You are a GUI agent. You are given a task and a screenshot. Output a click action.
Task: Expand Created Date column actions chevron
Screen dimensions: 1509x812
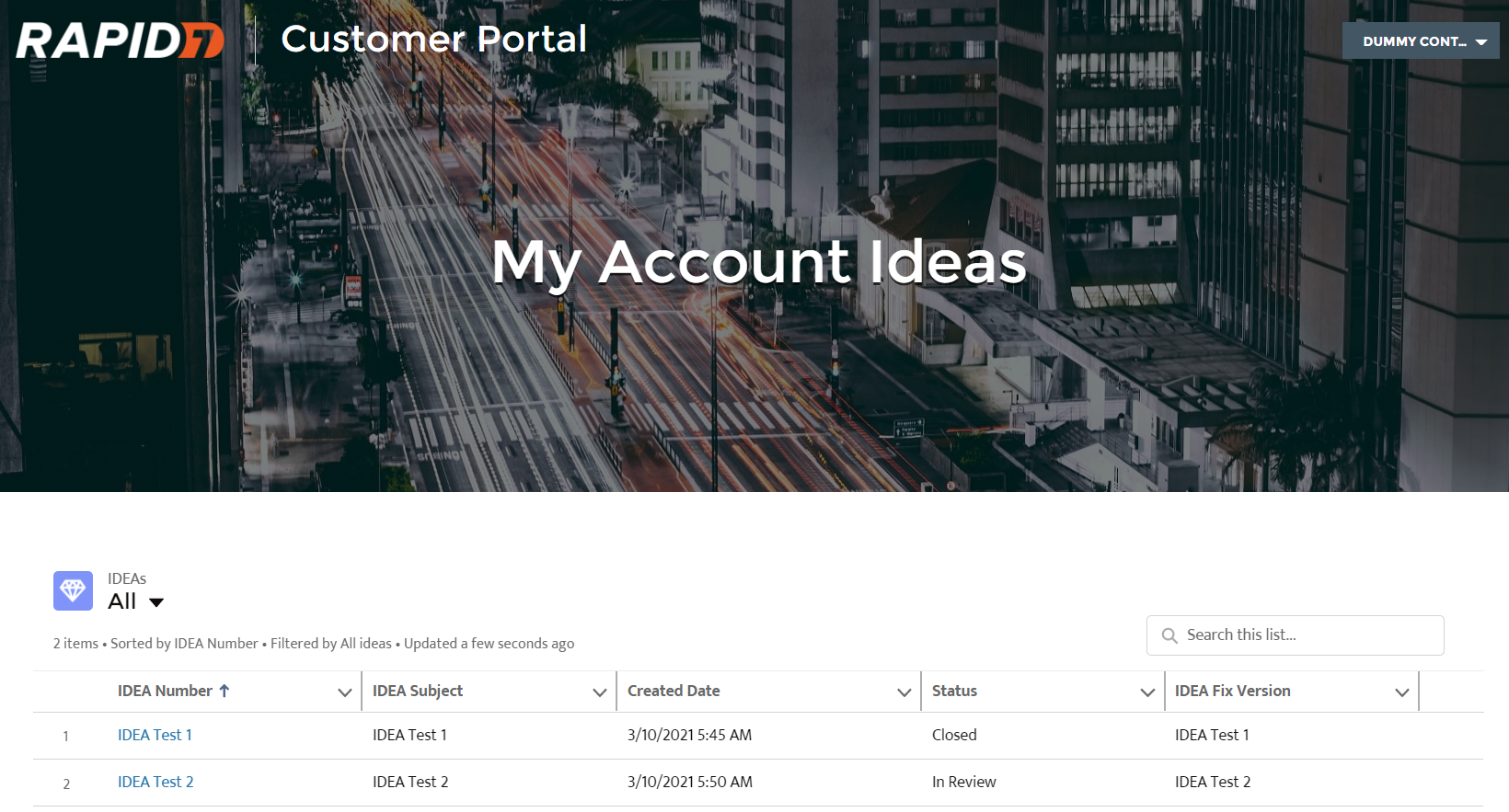[x=904, y=692]
